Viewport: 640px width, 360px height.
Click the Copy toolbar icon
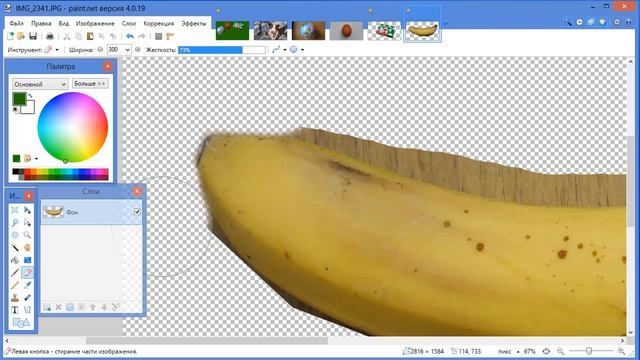coord(78,36)
